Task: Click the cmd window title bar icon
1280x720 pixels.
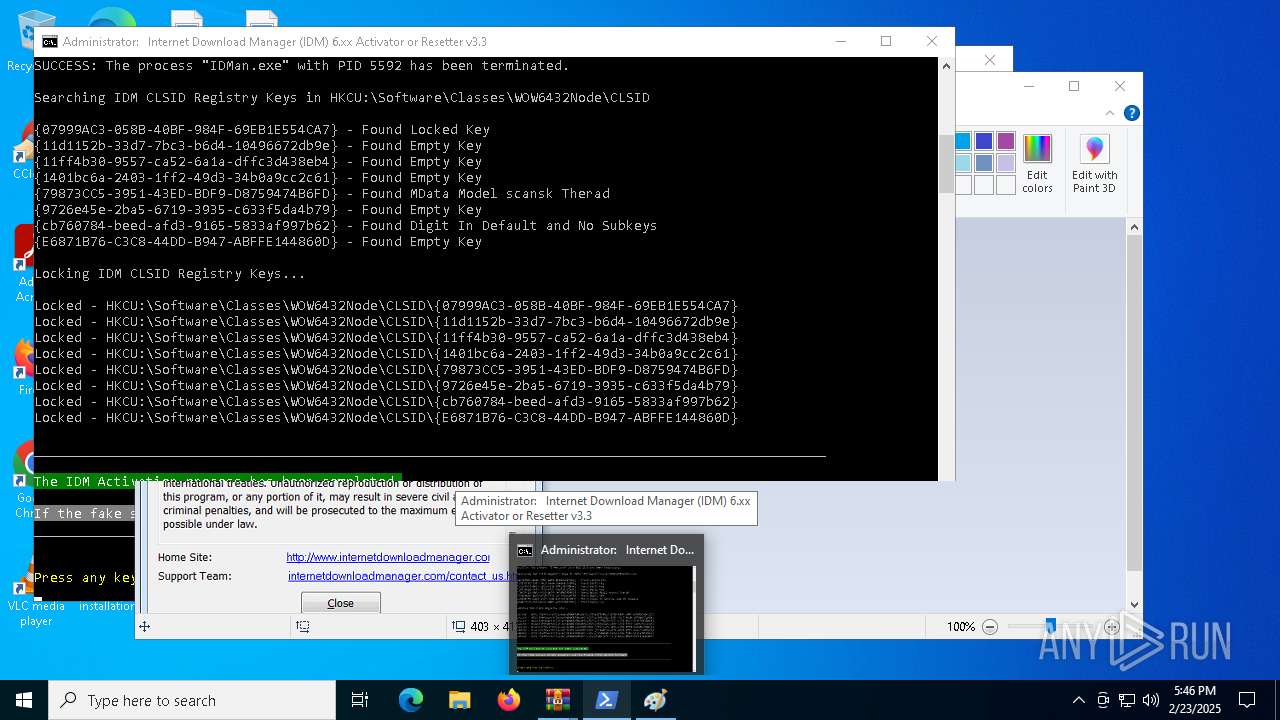Action: (49, 42)
